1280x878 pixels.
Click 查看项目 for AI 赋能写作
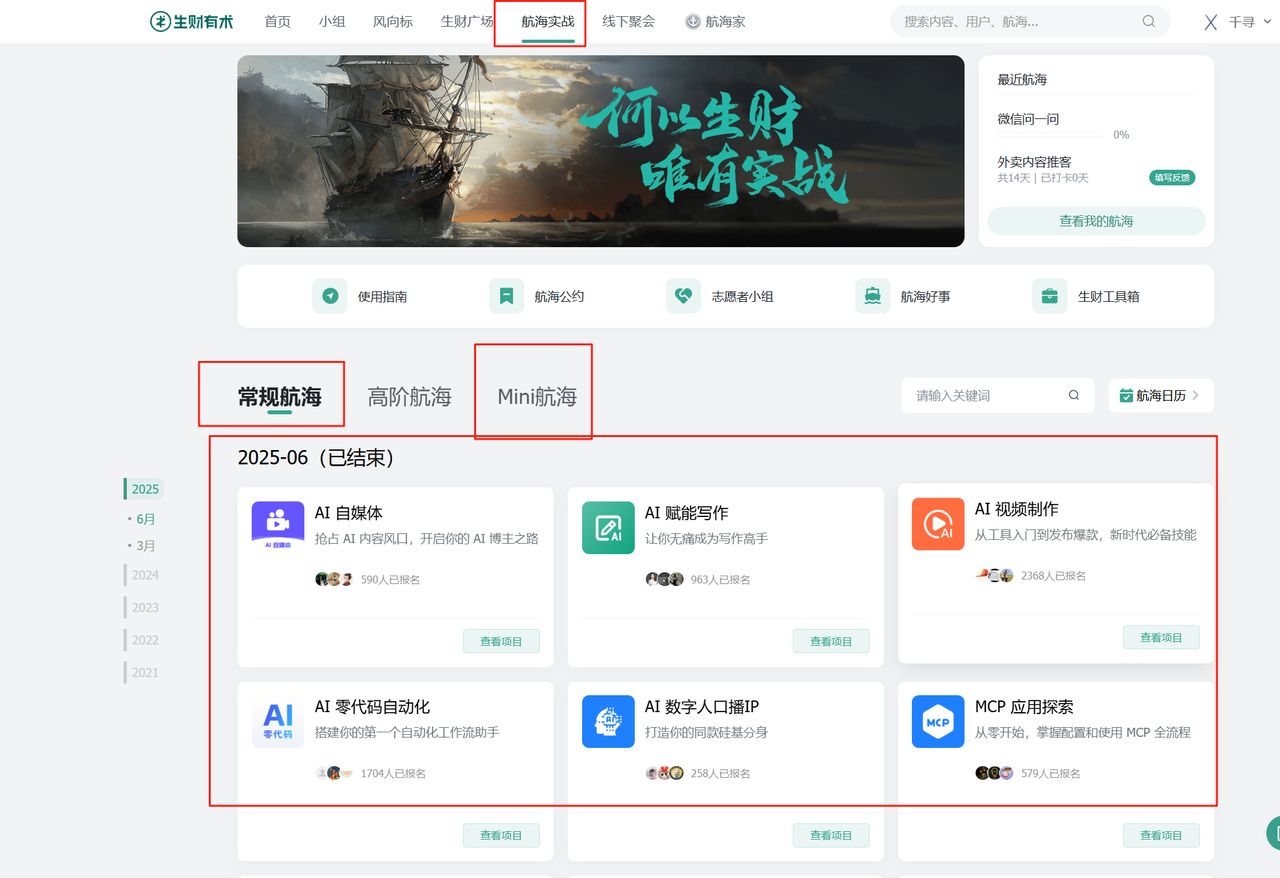pos(831,641)
